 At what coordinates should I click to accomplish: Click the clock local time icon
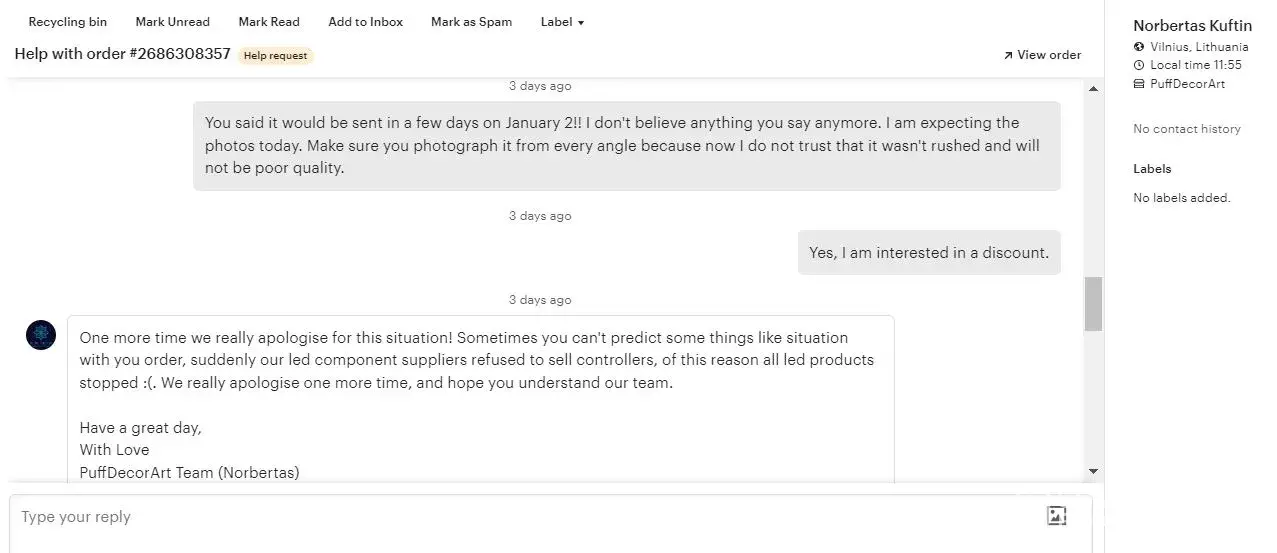[1139, 65]
